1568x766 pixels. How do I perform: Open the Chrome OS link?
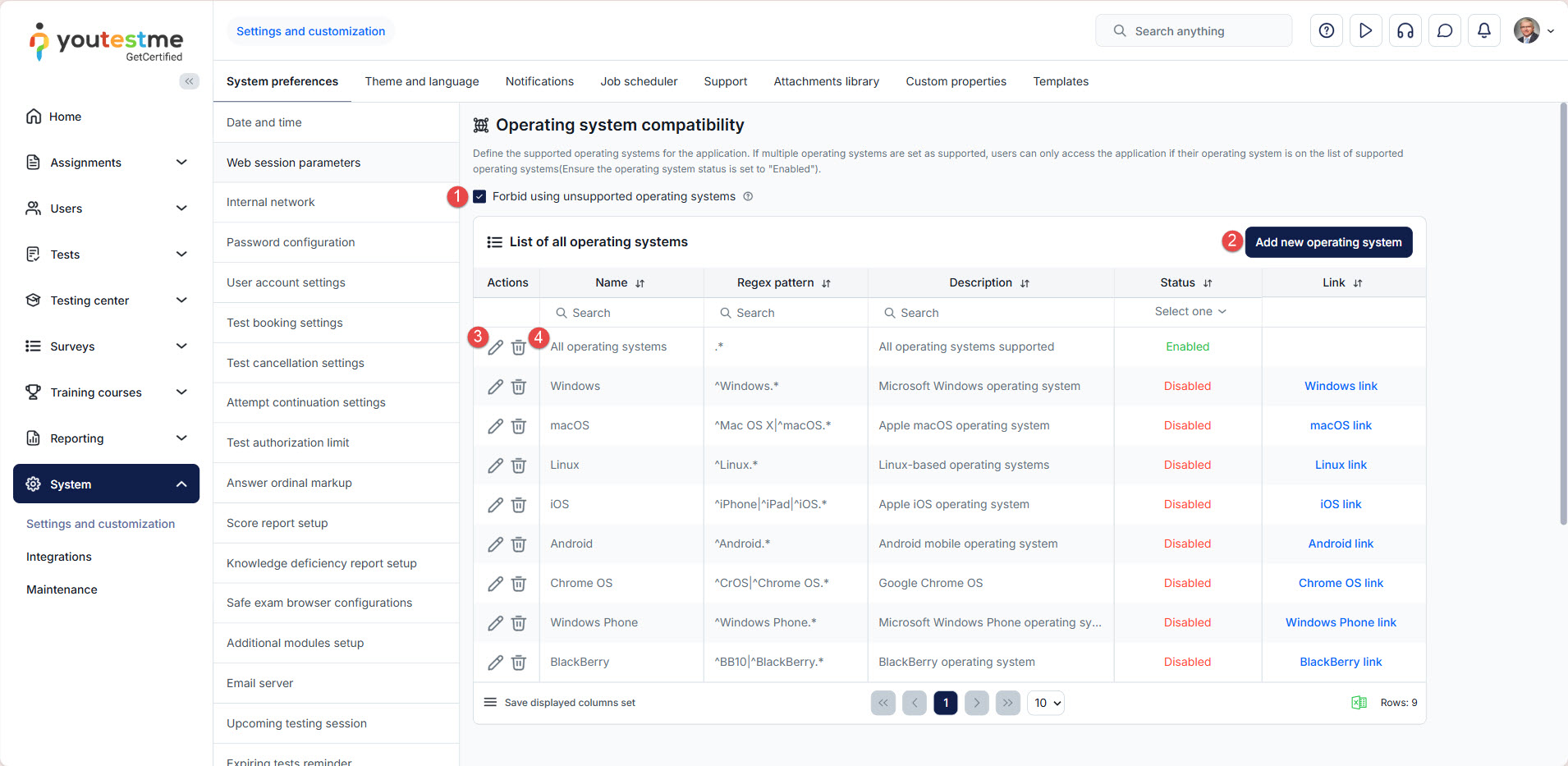click(1341, 584)
